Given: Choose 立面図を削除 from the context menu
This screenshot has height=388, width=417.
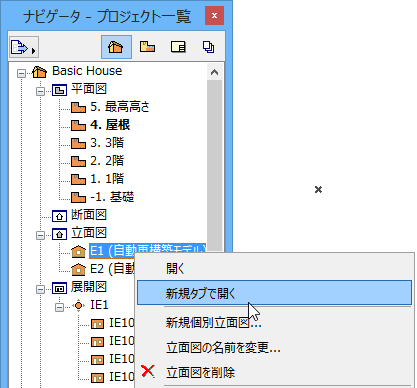Looking at the screenshot, I should 275,372.
